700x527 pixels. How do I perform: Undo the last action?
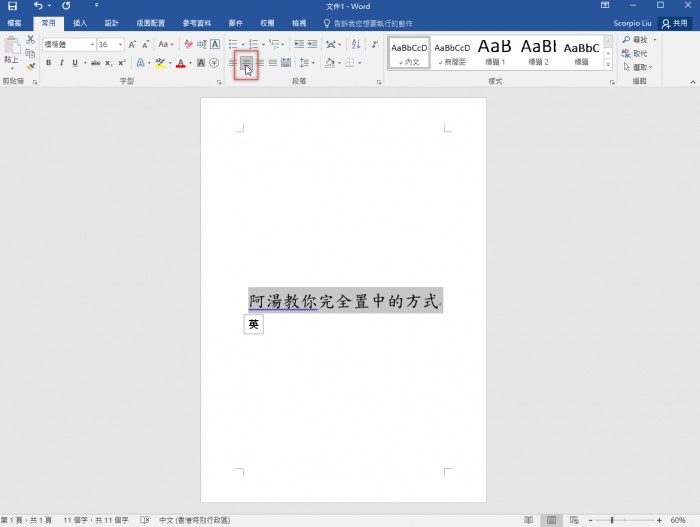click(38, 6)
